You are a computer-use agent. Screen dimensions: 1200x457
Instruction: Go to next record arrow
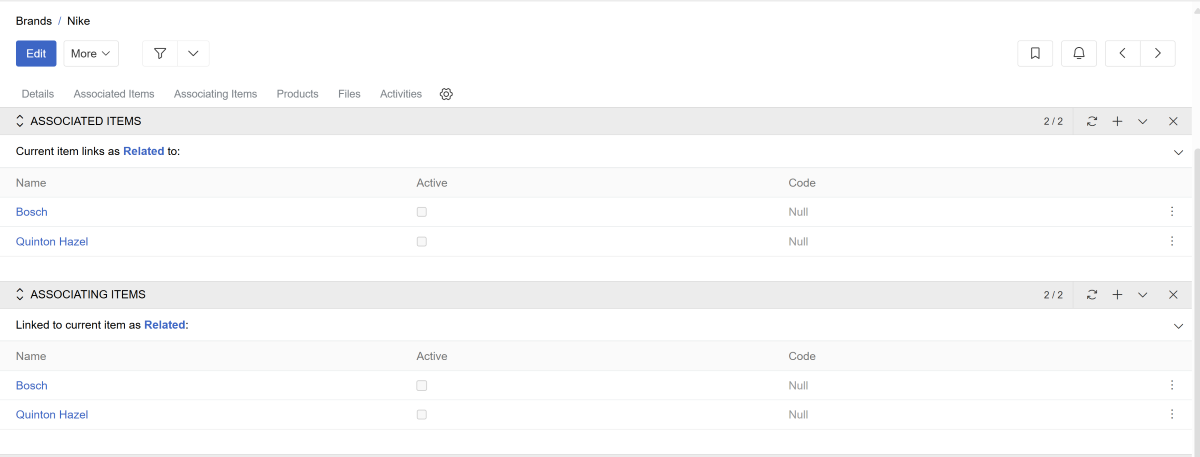pyautogui.click(x=1157, y=53)
